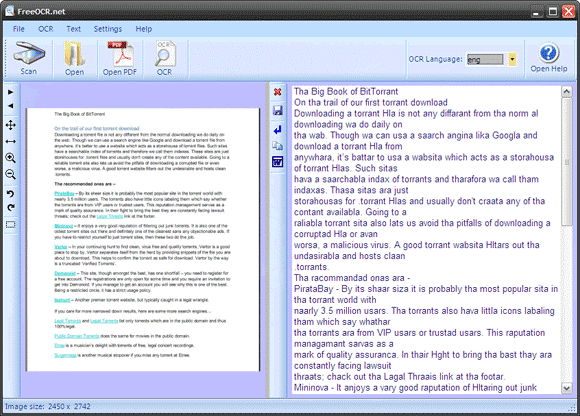Open an image with the Open folder icon
The height and width of the screenshot is (416, 580).
click(x=75, y=59)
